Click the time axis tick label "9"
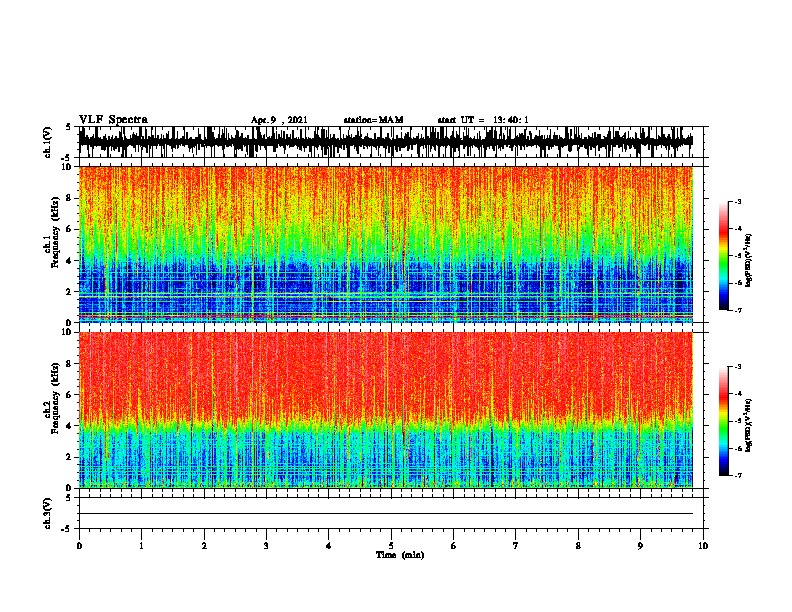792x612 pixels. (640, 546)
